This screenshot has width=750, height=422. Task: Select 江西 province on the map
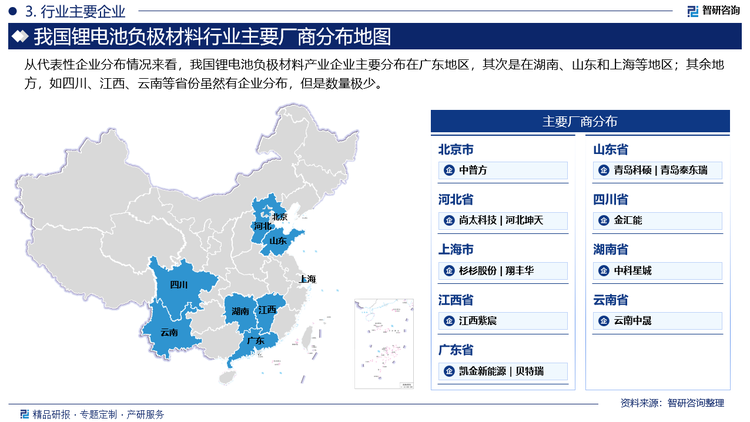[x=267, y=310]
